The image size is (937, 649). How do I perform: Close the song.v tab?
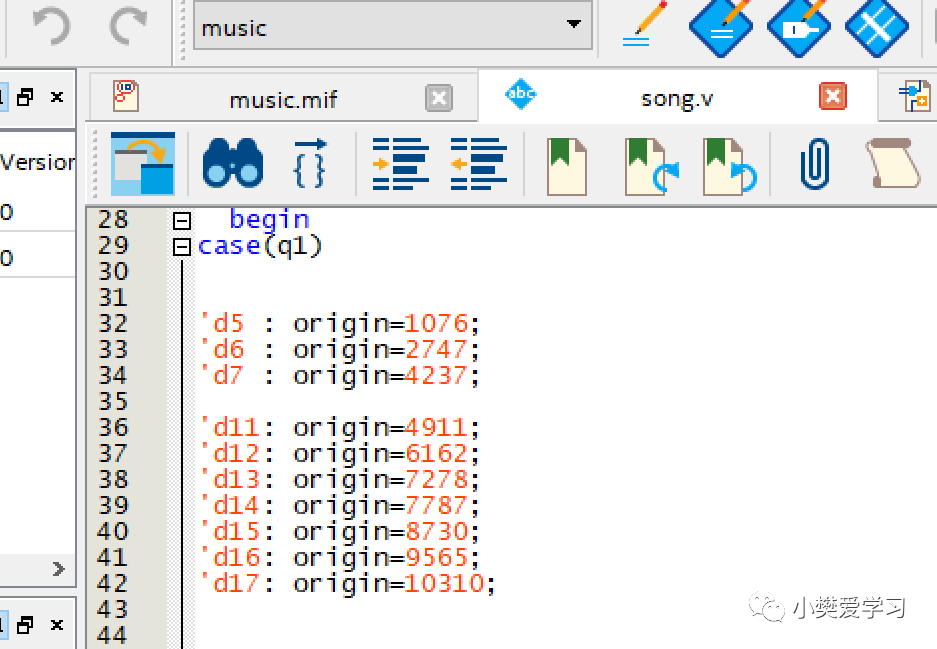click(832, 96)
